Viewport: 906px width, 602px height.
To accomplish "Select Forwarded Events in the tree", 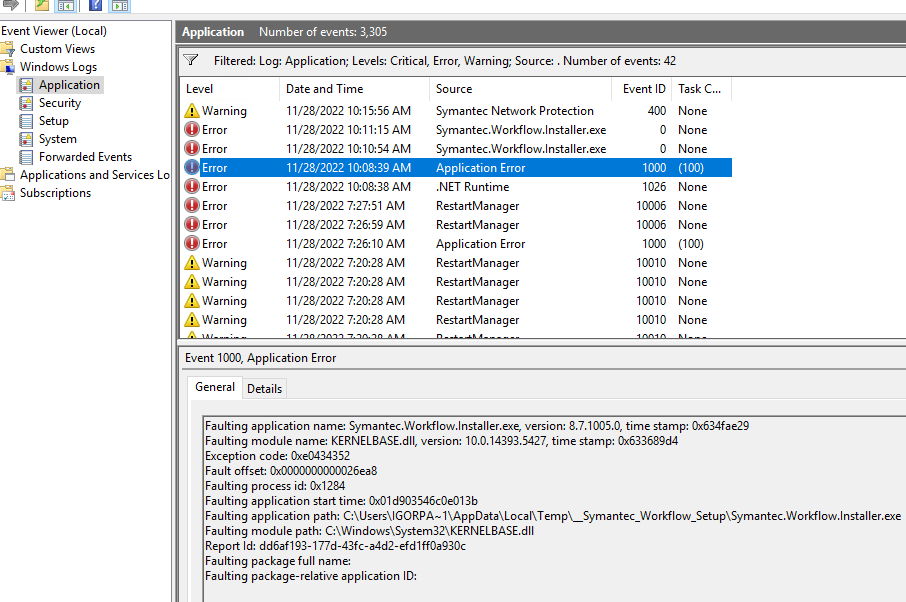I will click(x=85, y=157).
